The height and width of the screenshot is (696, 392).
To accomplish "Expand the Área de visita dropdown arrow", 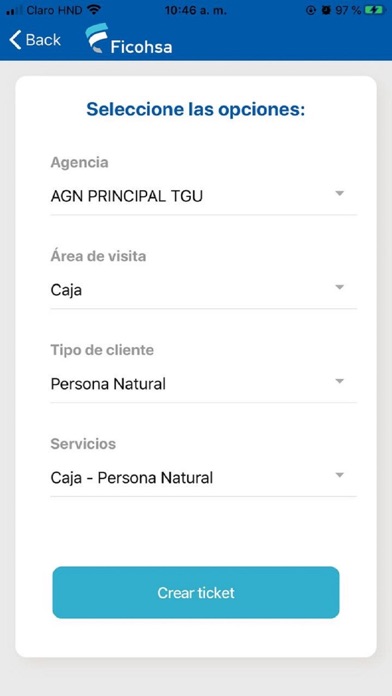I will [340, 287].
